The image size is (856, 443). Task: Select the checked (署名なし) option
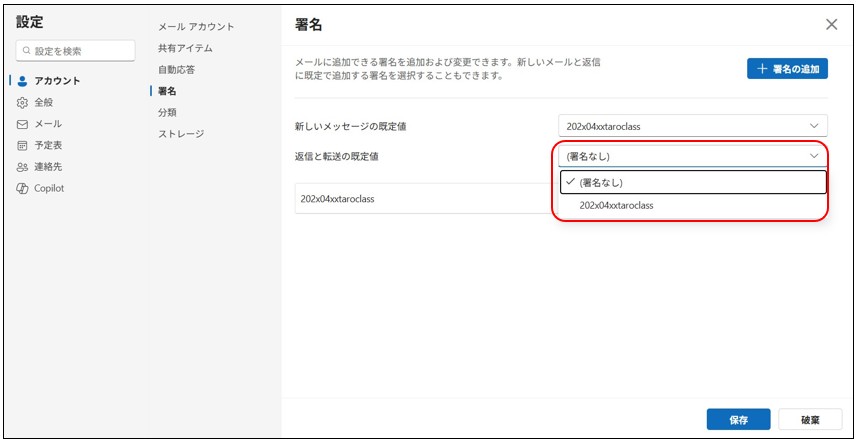692,182
